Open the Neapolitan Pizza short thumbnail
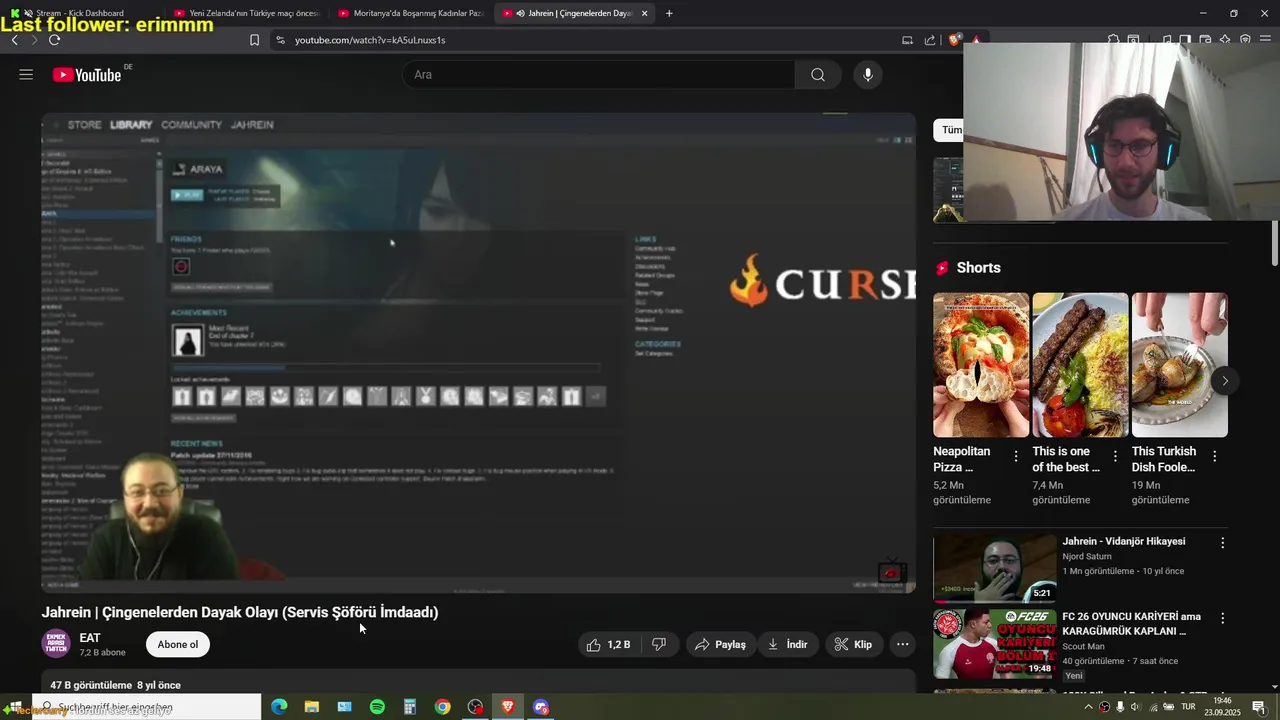 981,365
